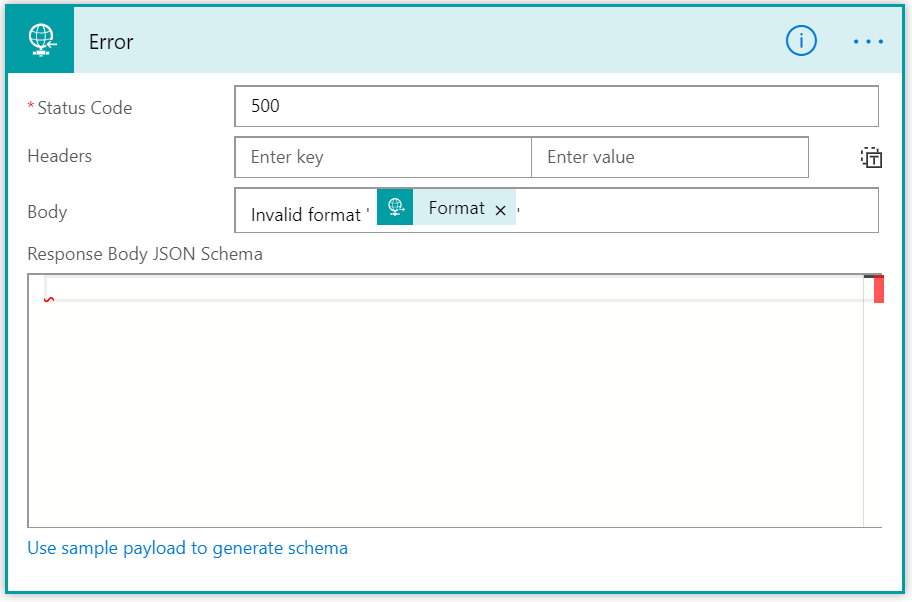Click the globe icon on Format token
This screenshot has width=912, height=602.
(x=395, y=207)
